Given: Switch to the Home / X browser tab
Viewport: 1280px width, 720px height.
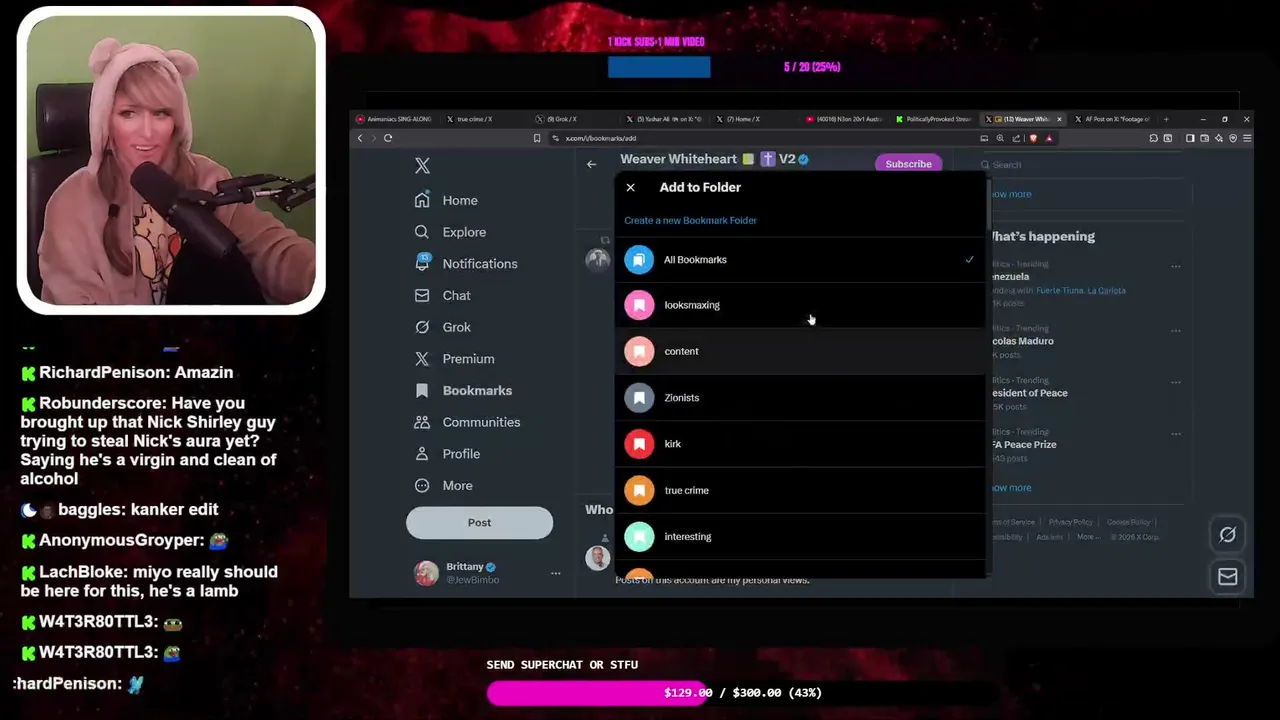Looking at the screenshot, I should click(755, 119).
